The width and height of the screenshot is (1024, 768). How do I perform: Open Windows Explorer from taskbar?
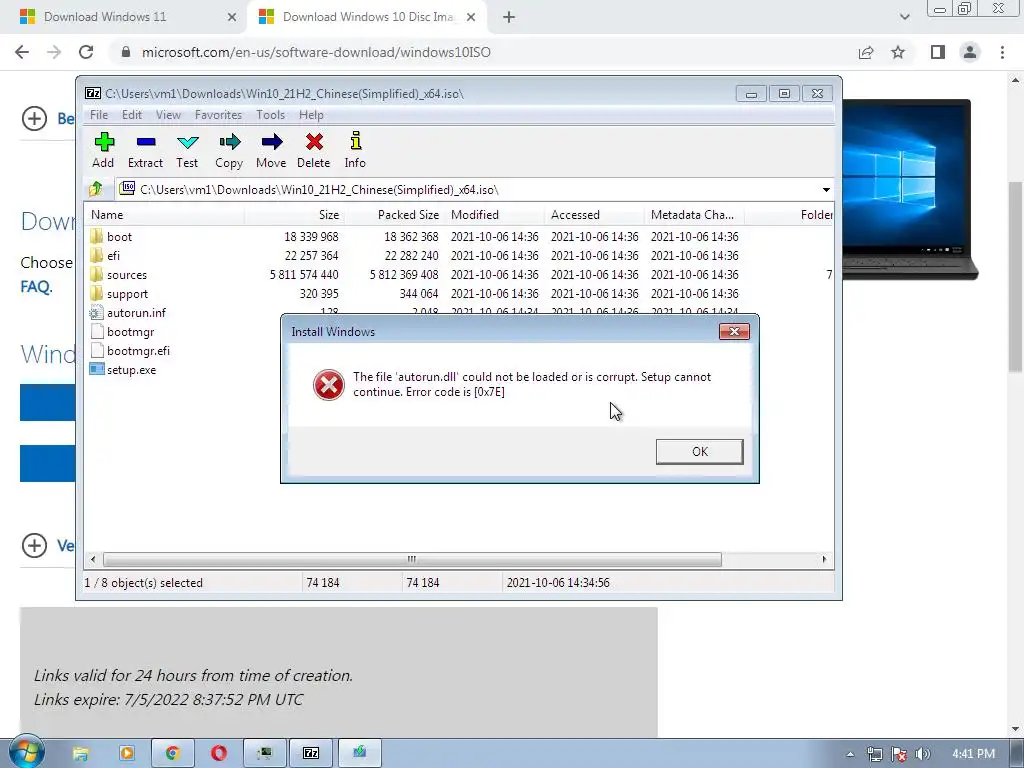point(80,753)
